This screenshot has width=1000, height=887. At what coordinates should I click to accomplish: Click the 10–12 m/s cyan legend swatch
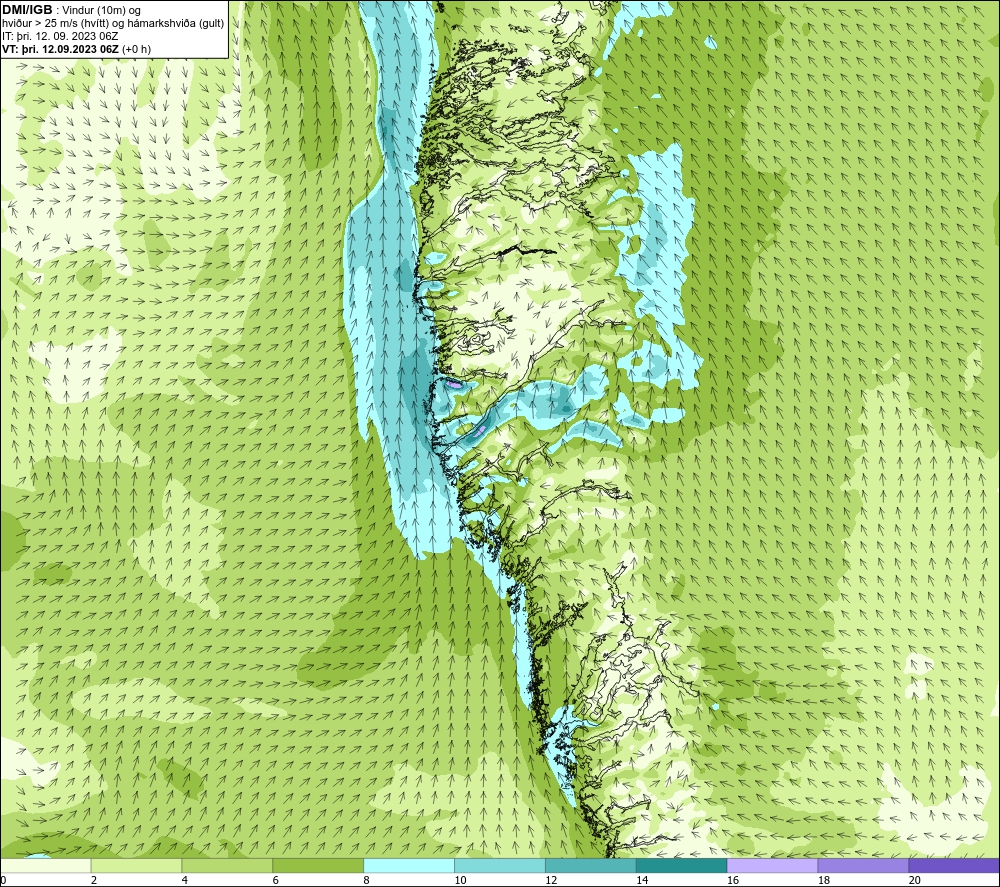tap(500, 865)
